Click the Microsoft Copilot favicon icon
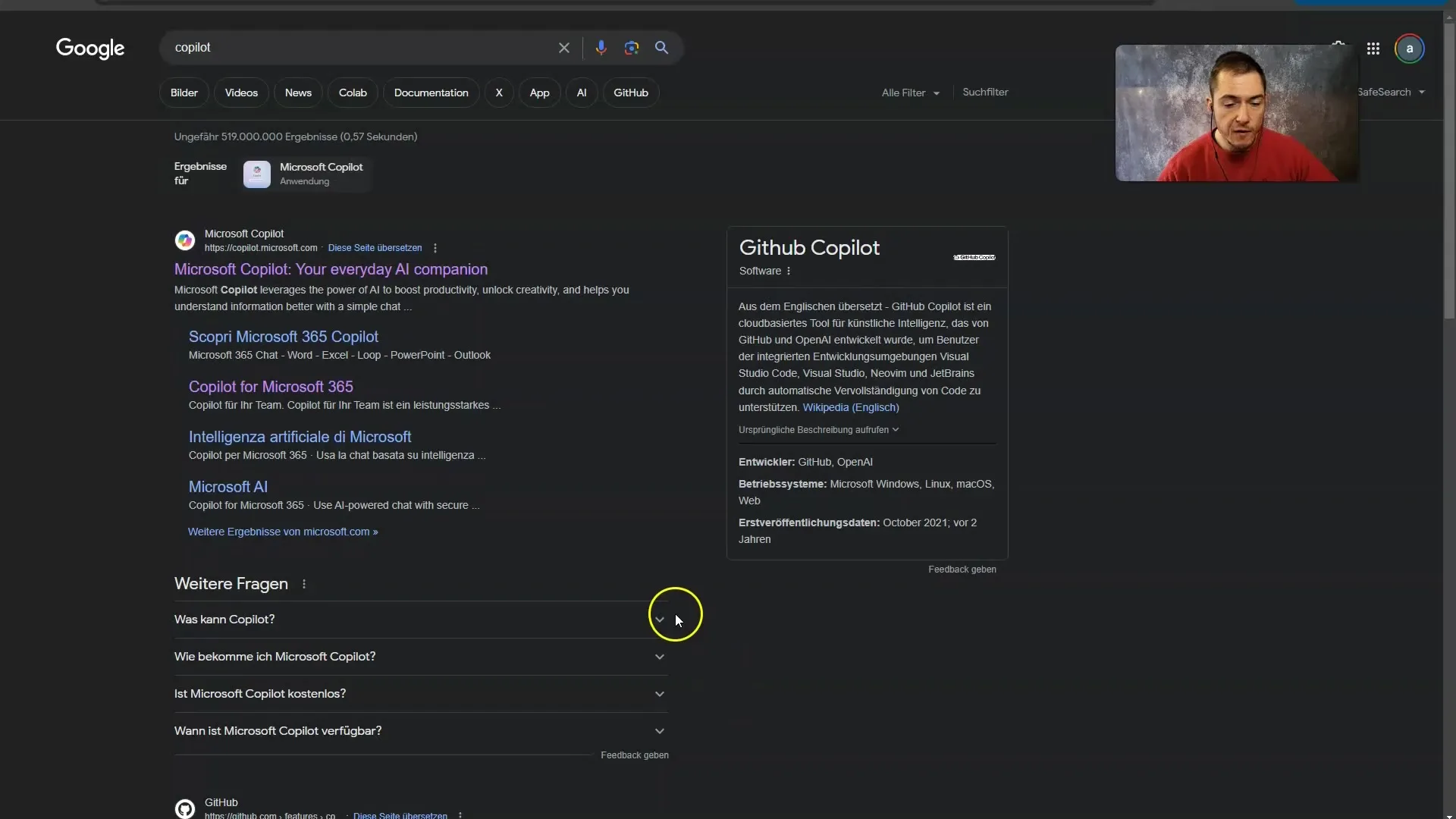 (x=185, y=240)
